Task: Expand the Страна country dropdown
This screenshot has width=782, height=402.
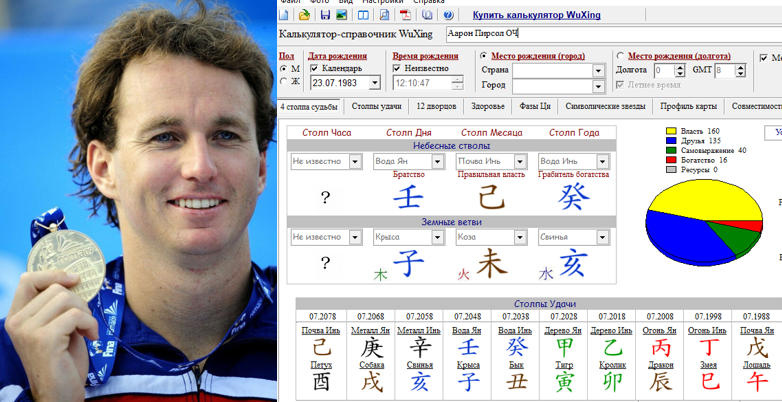Action: [598, 71]
